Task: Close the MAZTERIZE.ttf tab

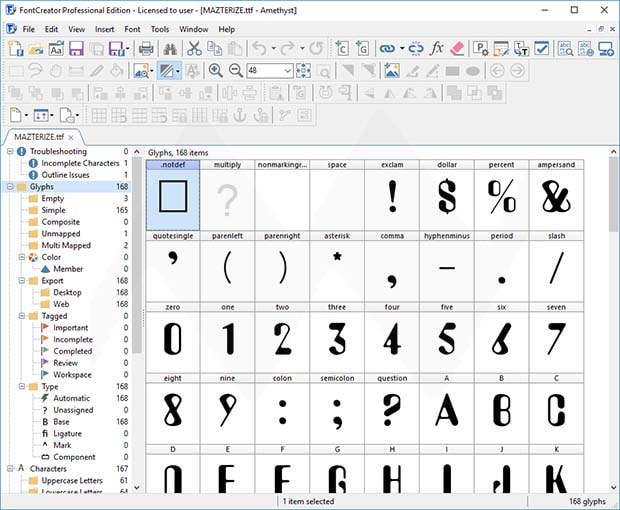Action: [x=71, y=138]
